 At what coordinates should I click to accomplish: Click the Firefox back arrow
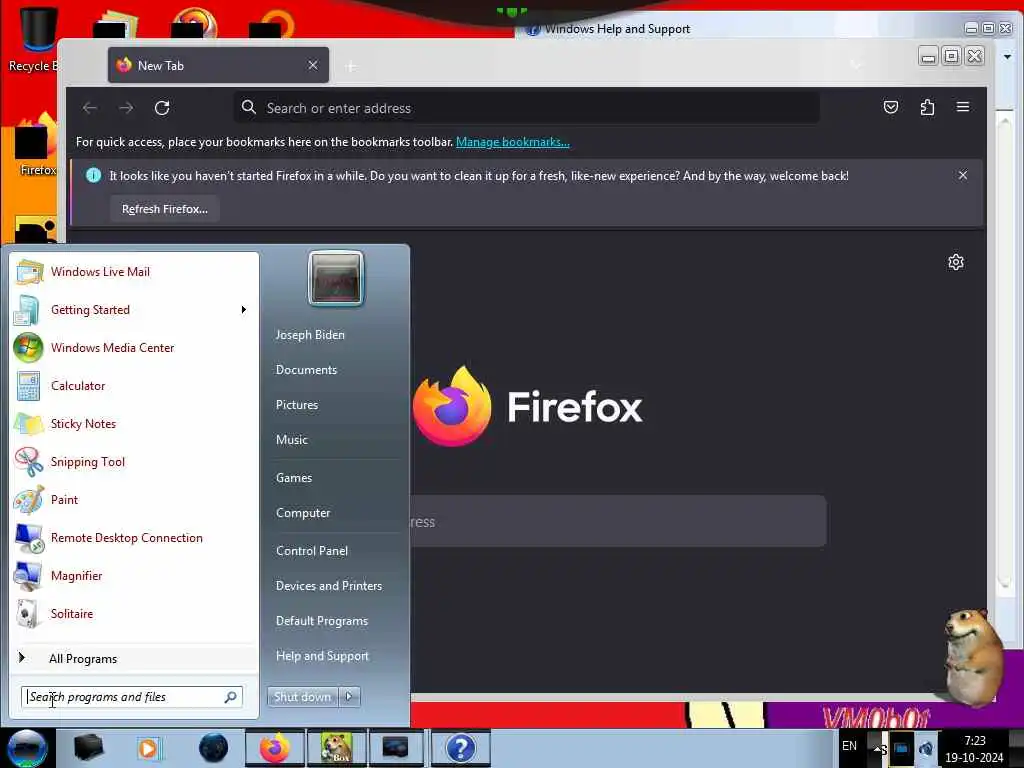[x=90, y=108]
